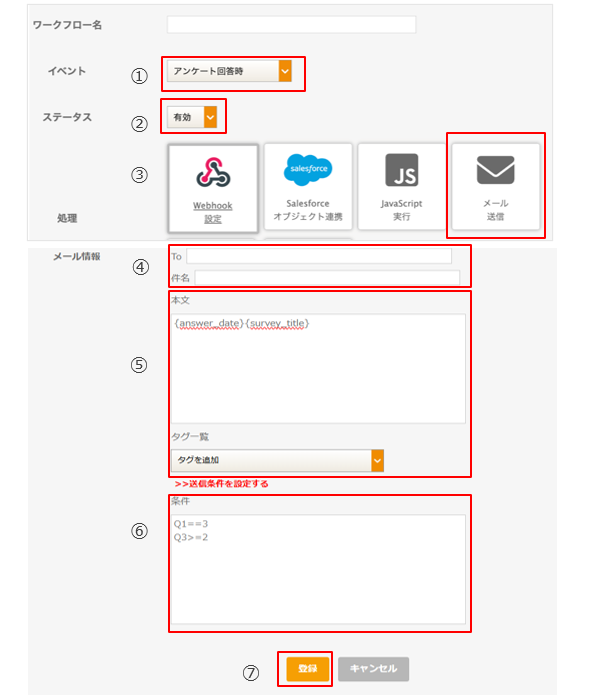Viewport: 592px width, 699px height.
Task: Open the イベント dropdown arrow
Action: coord(285,71)
